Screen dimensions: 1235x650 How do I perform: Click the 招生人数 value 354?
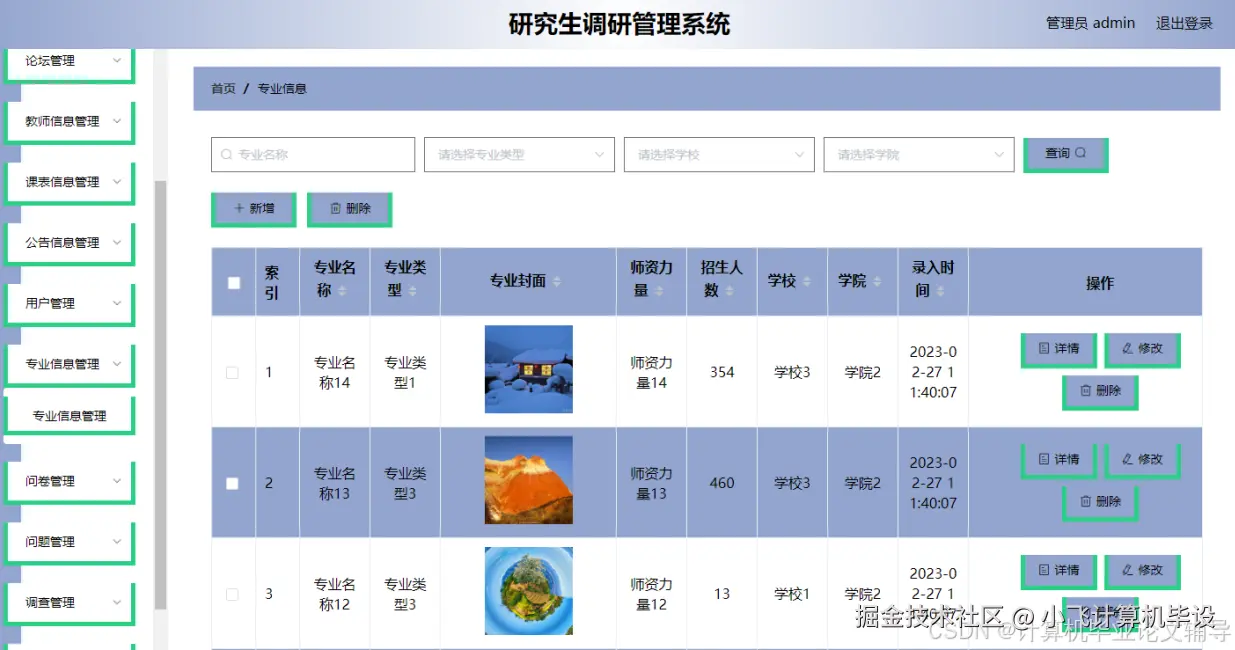point(722,372)
